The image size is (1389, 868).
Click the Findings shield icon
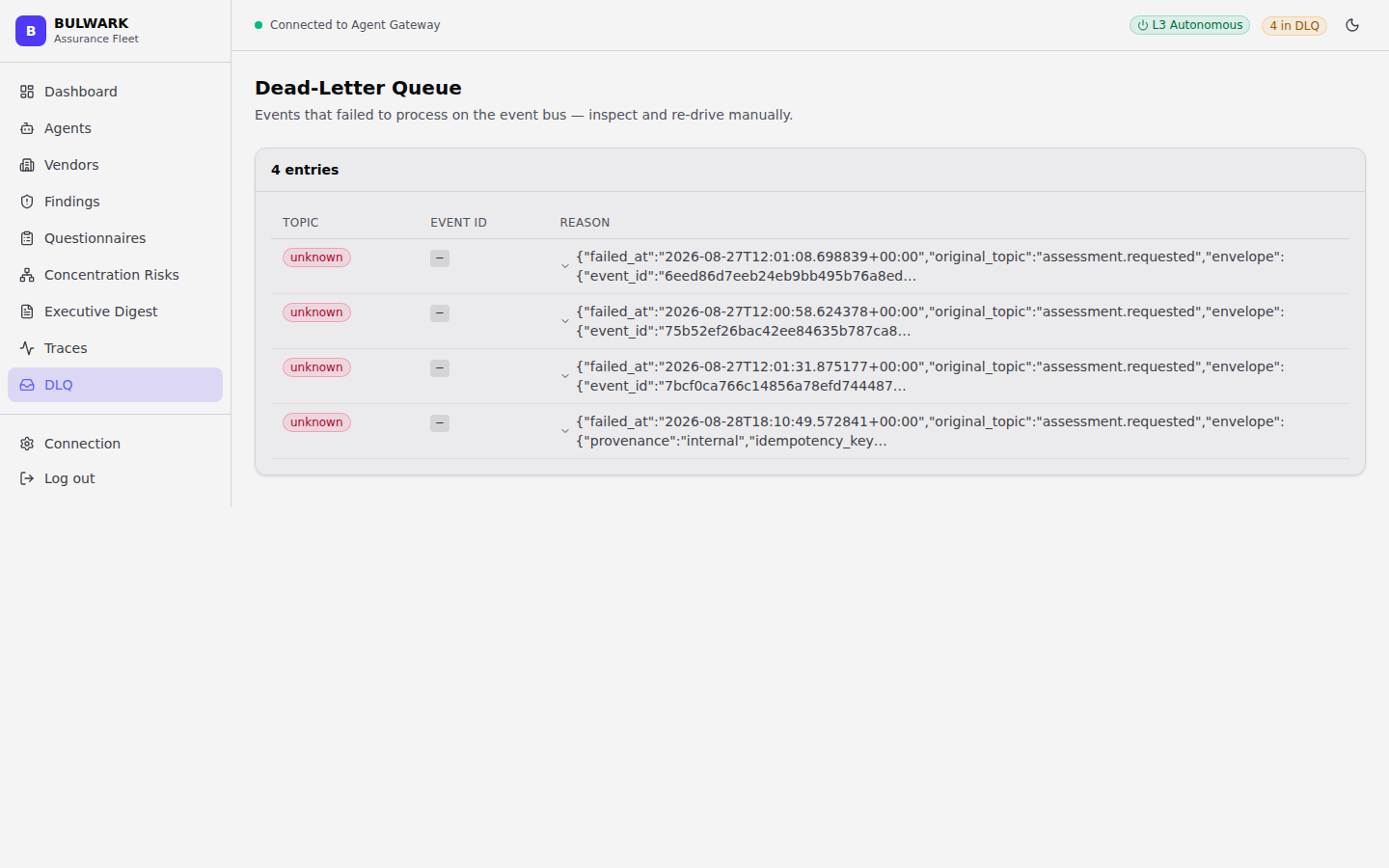(27, 202)
